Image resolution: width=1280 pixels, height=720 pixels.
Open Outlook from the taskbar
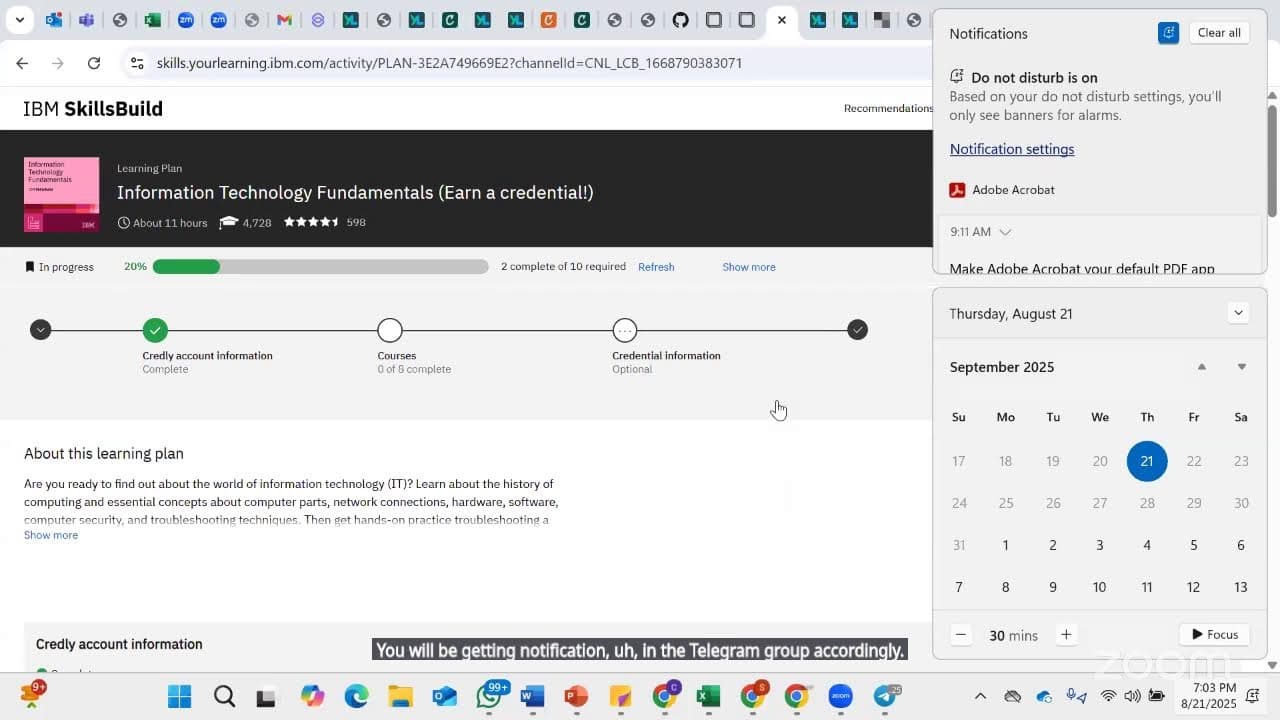444,696
